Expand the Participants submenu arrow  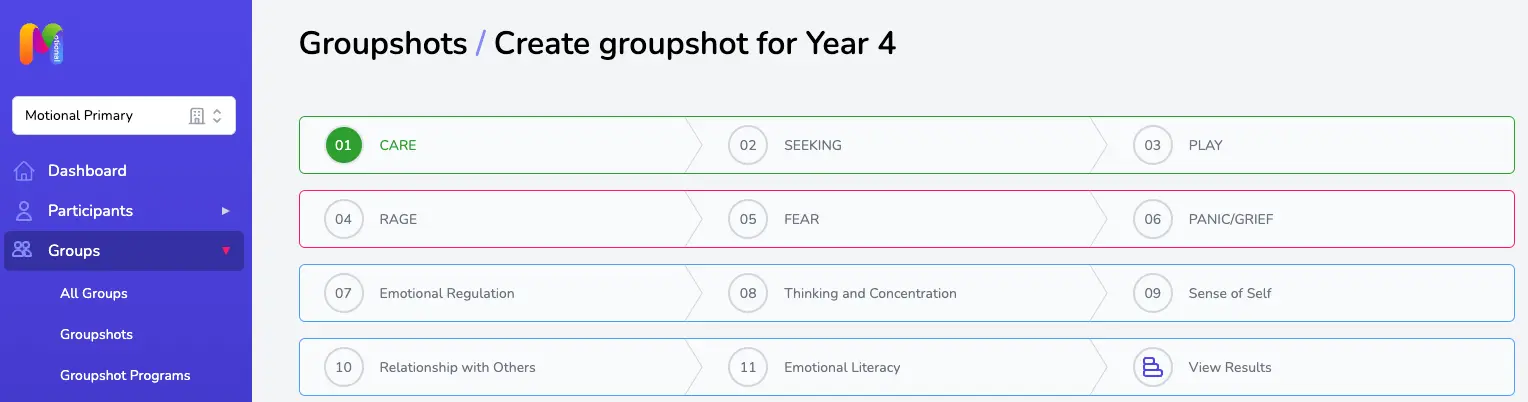225,211
